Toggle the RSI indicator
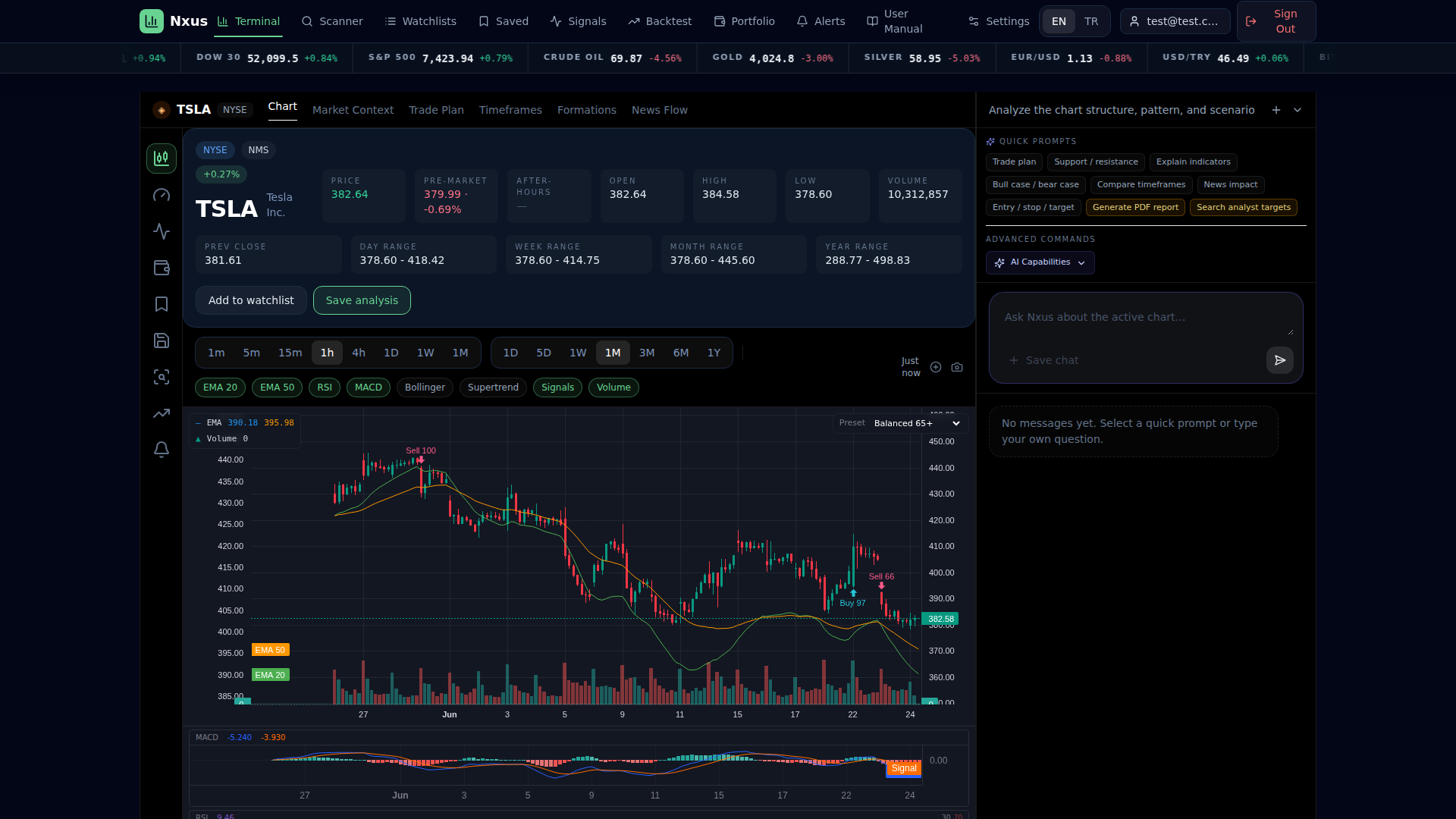The image size is (1456, 819). point(325,388)
